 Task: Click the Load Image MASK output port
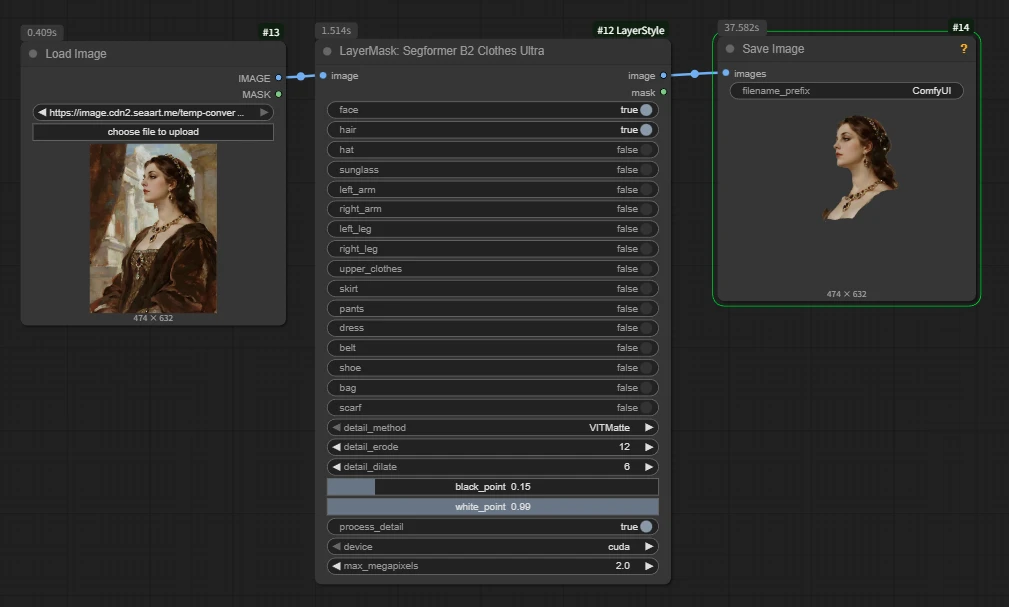(x=278, y=94)
